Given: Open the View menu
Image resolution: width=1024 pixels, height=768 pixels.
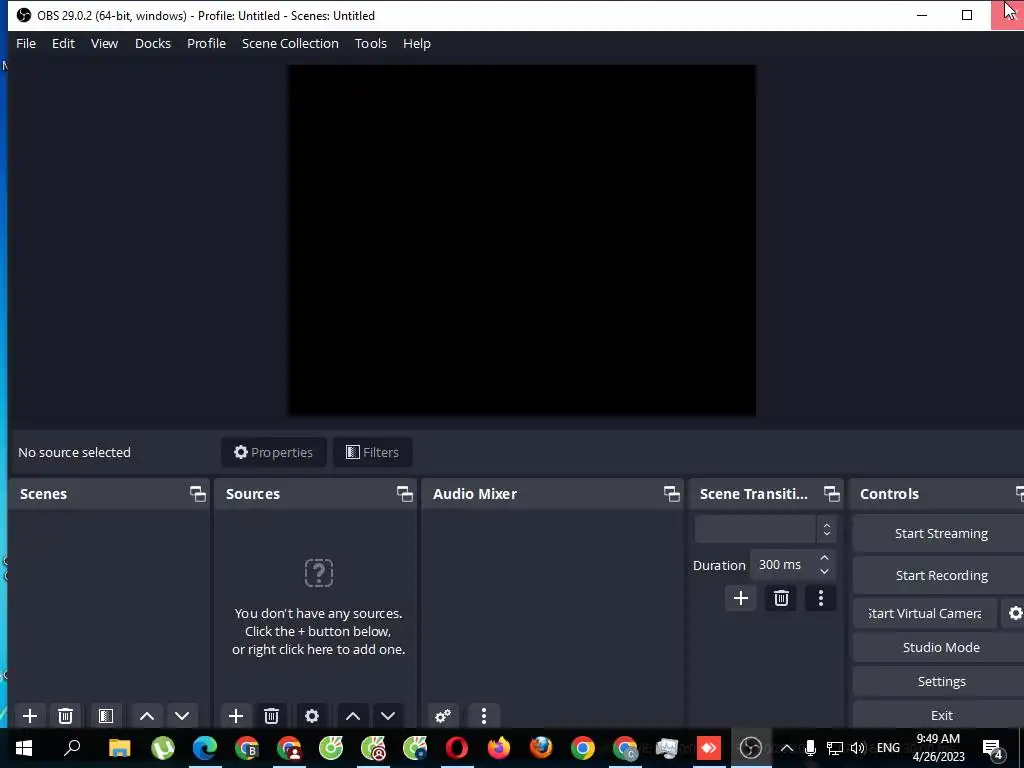Looking at the screenshot, I should [x=104, y=44].
